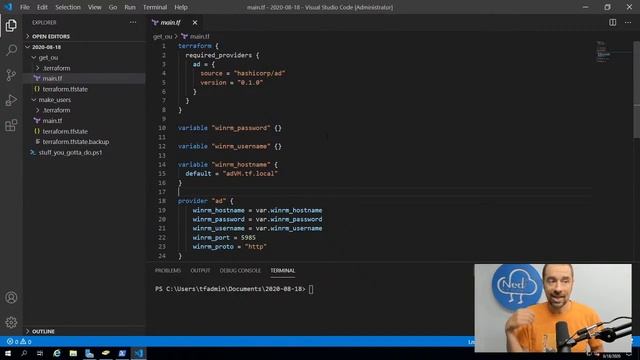Switch to the Debug Console tab
The width and height of the screenshot is (640, 360).
tap(240, 271)
